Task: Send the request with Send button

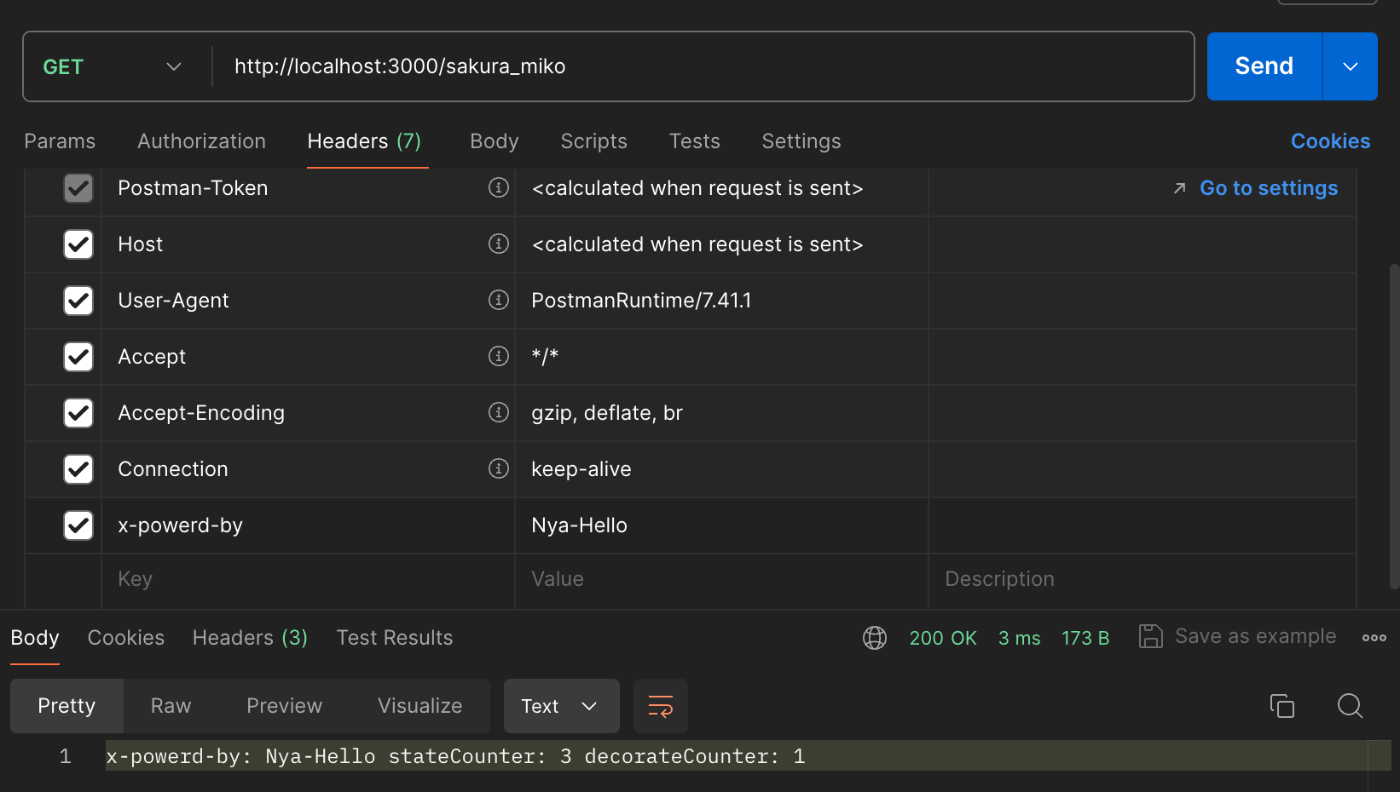Action: tap(1264, 66)
